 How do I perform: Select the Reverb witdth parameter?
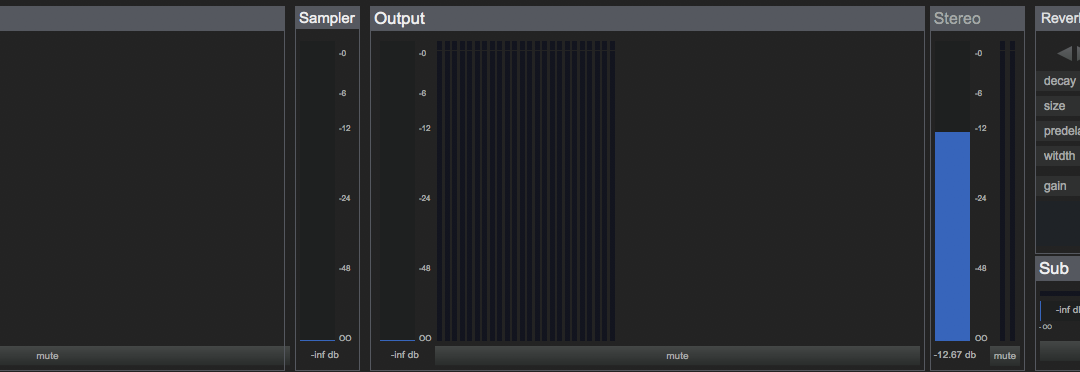(1059, 156)
